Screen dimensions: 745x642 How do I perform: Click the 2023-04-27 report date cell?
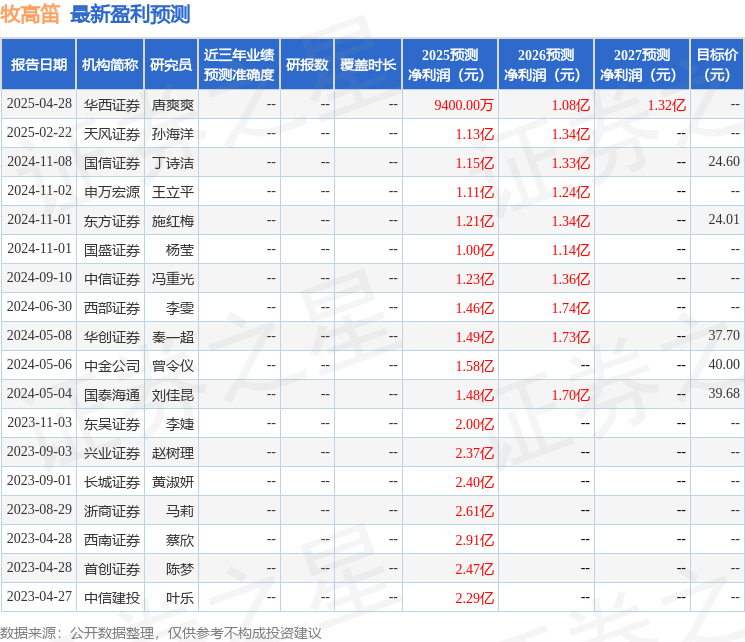(39, 596)
